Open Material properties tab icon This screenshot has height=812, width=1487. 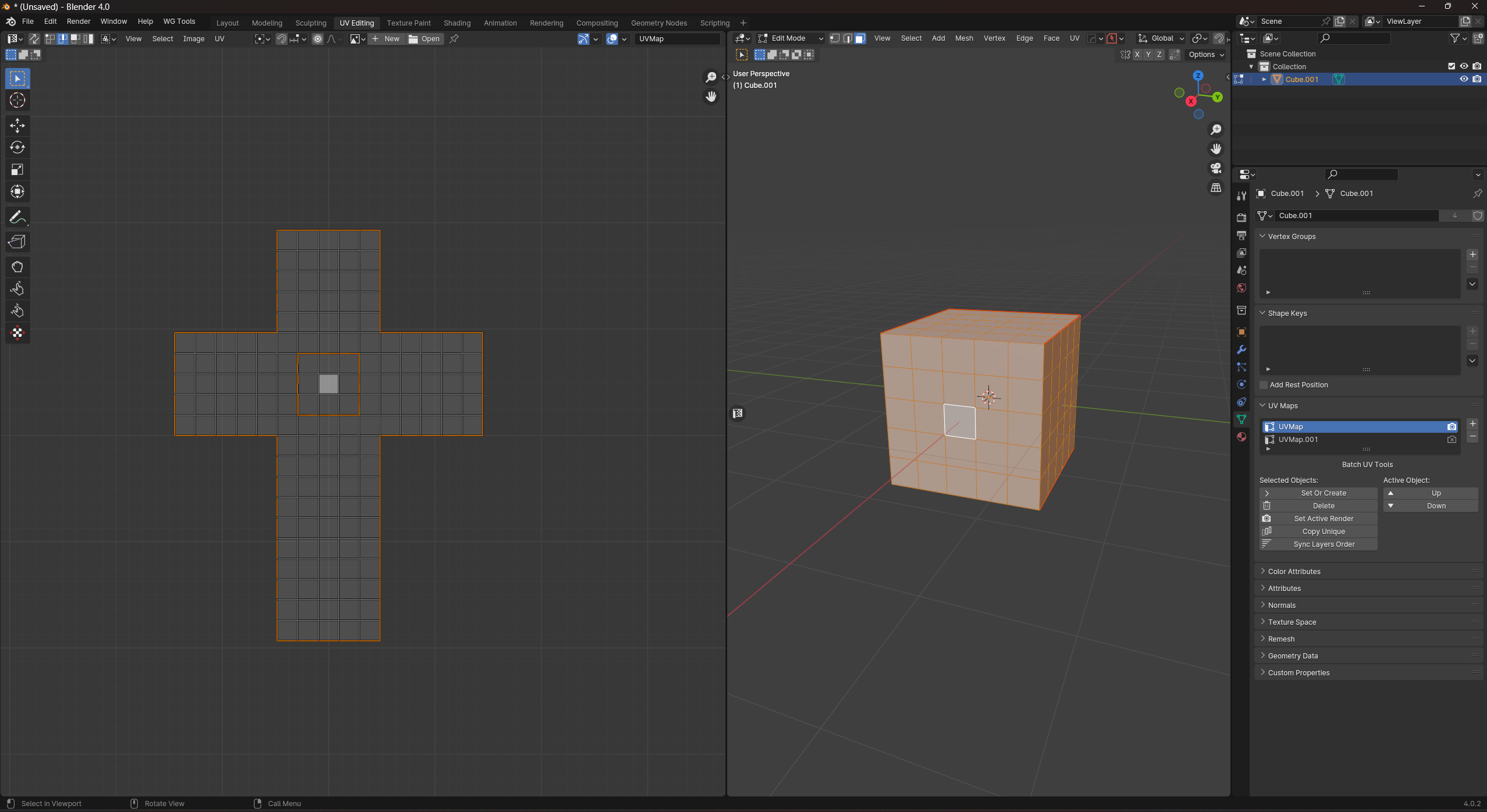[x=1241, y=437]
